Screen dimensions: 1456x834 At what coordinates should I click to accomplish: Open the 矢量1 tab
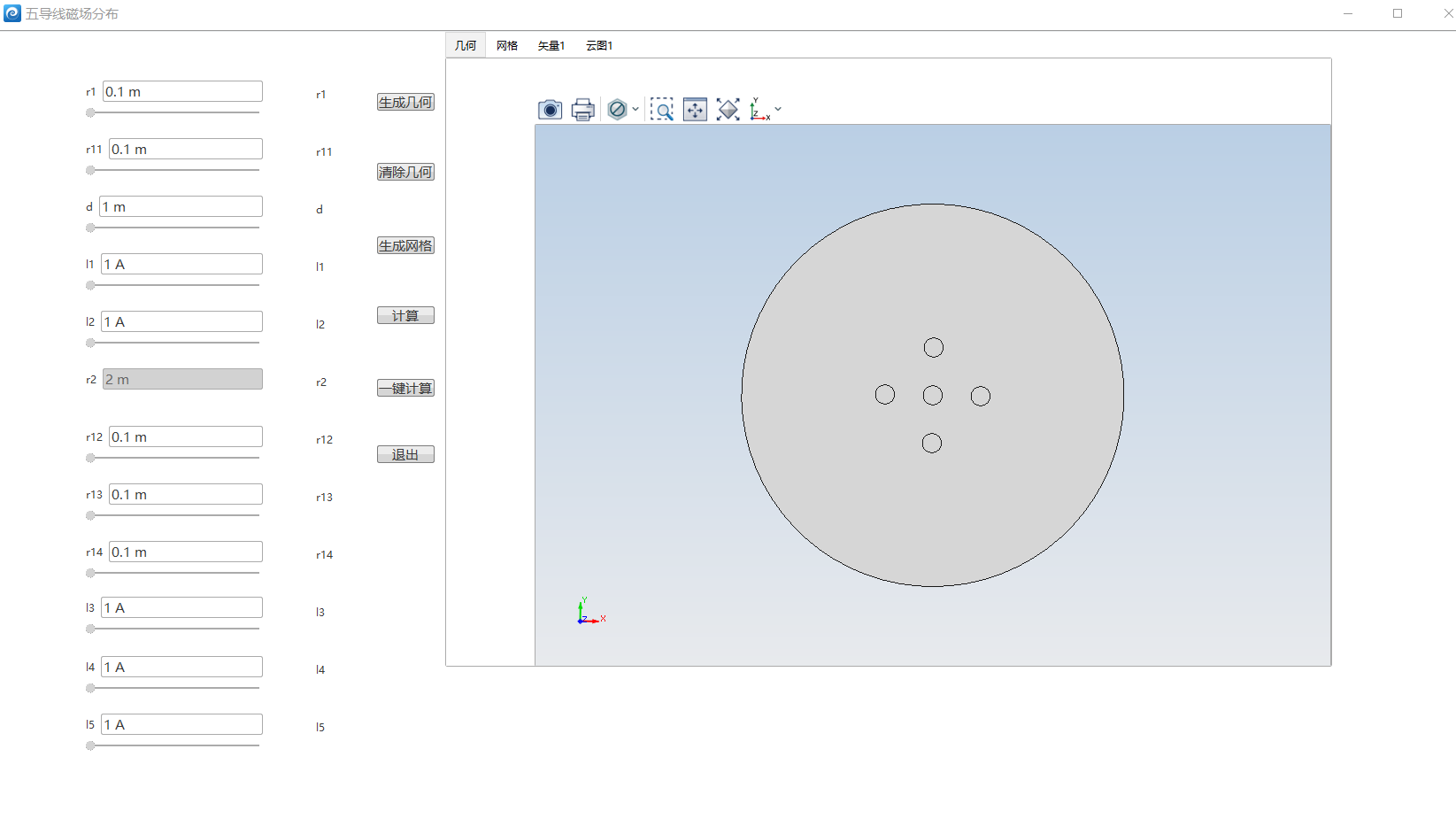551,45
